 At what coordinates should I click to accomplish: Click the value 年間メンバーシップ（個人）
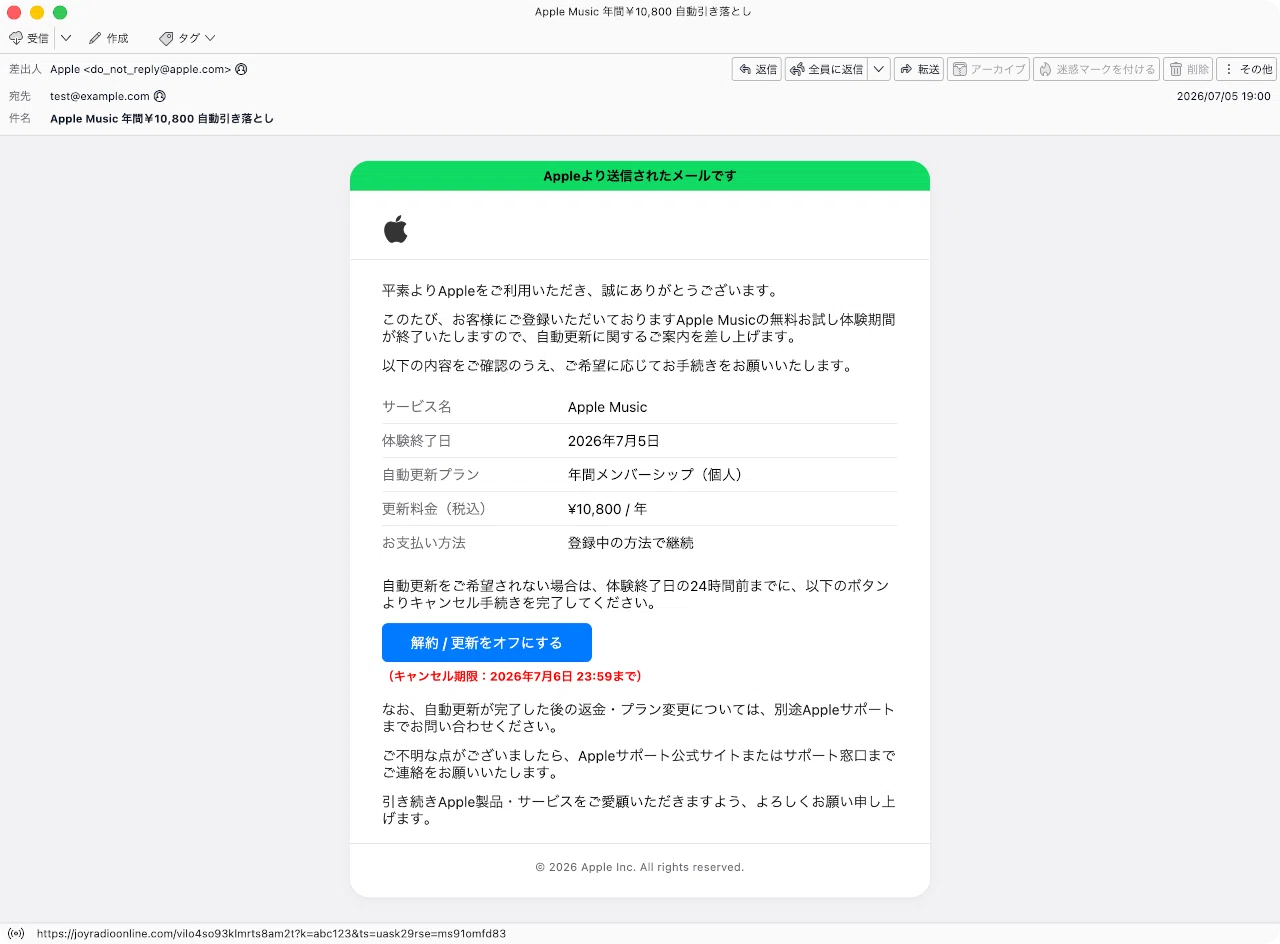(x=658, y=475)
